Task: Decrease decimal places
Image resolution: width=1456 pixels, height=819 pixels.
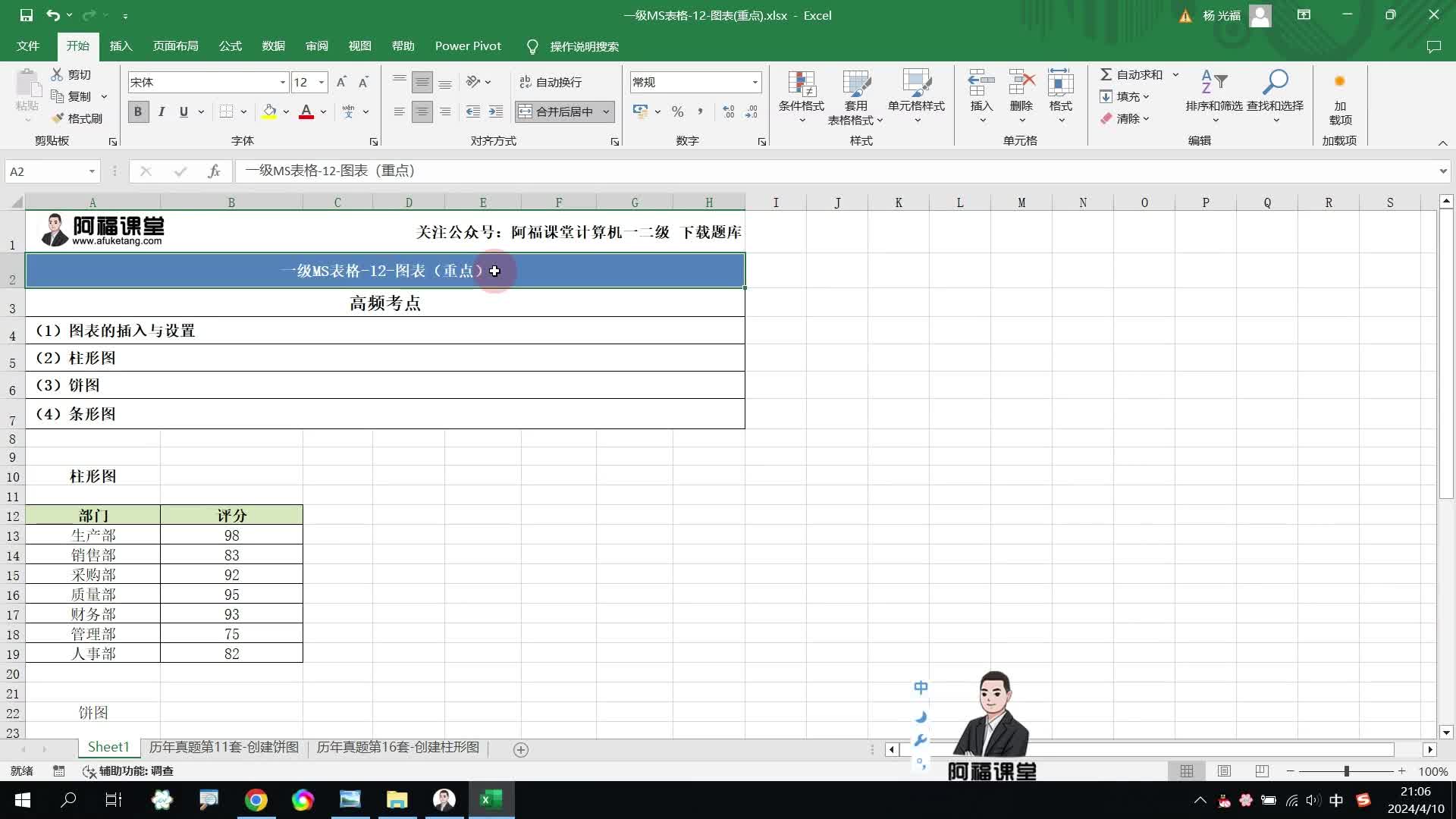Action: click(751, 111)
